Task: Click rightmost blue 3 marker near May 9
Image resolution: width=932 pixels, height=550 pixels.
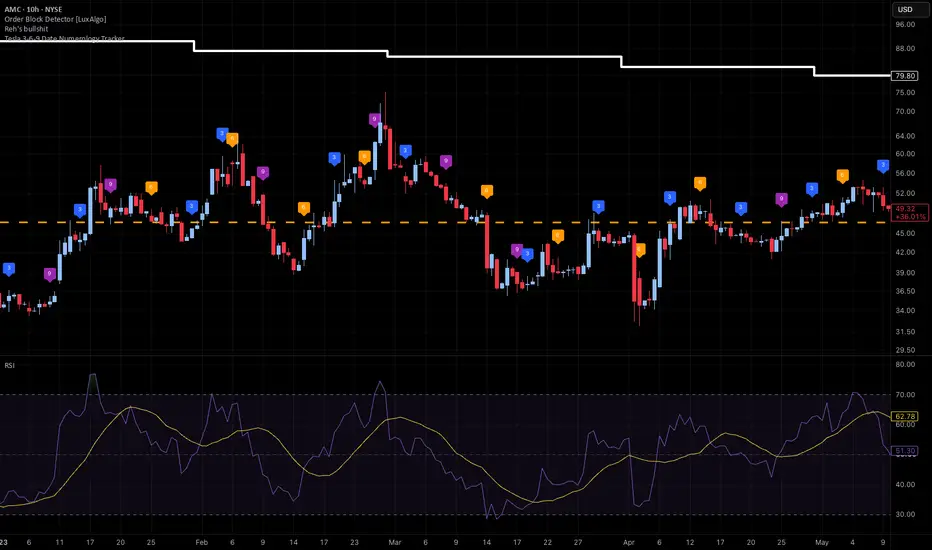Action: [883, 166]
